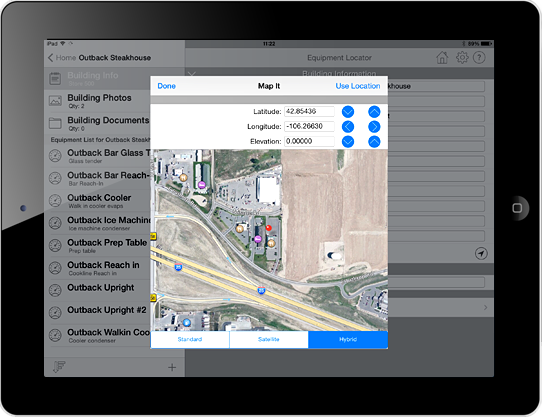The width and height of the screenshot is (542, 417).
Task: Click the red location pin on map
Action: (x=269, y=228)
